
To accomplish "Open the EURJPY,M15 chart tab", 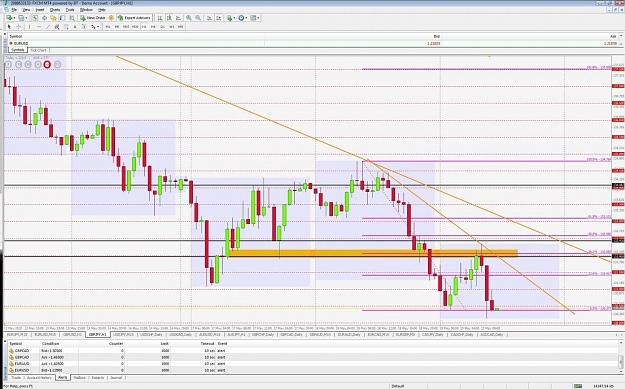I will coord(17,334).
